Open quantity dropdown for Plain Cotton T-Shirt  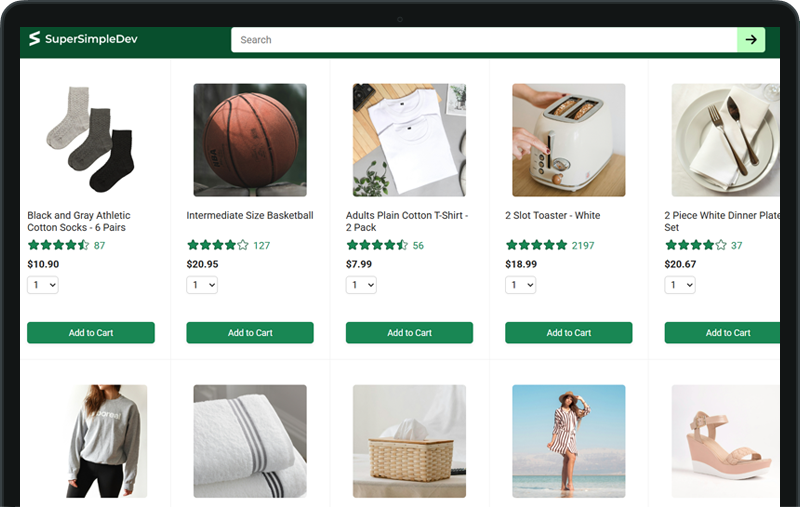click(361, 285)
